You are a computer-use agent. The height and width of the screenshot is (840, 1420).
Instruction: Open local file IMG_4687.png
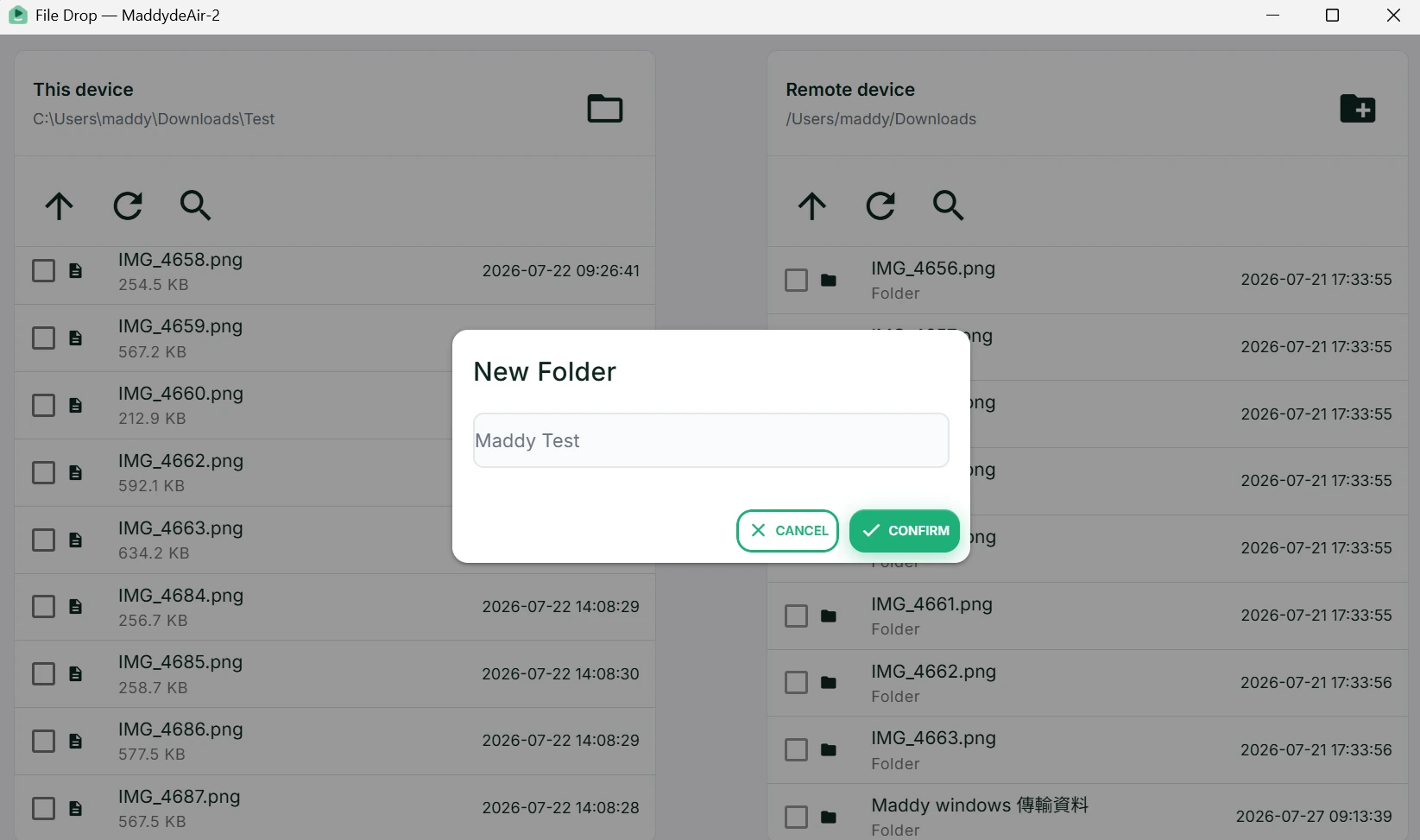coord(180,797)
